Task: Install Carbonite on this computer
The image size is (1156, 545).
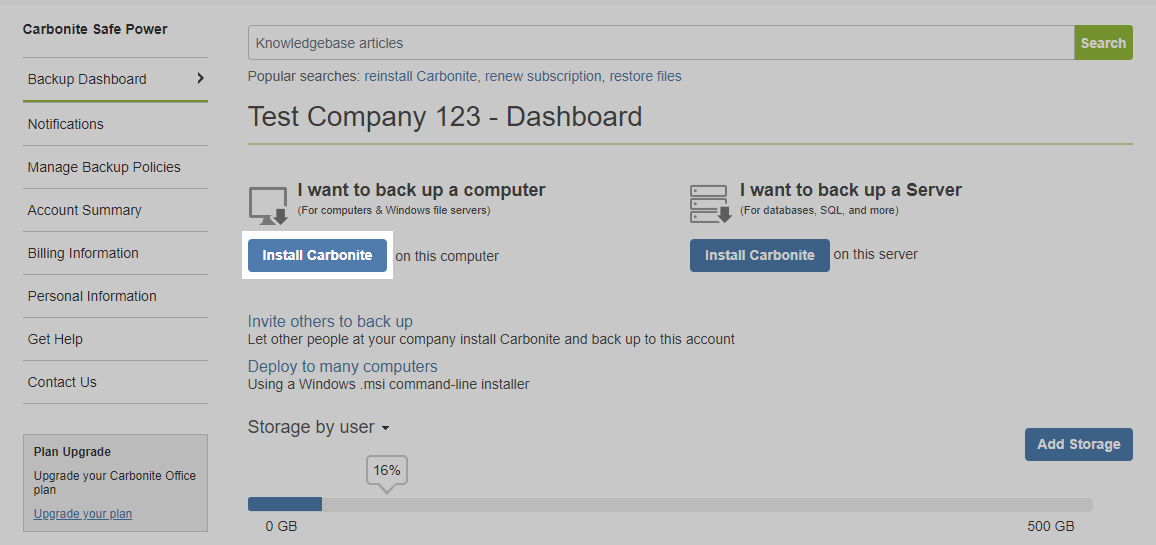Action: point(317,255)
